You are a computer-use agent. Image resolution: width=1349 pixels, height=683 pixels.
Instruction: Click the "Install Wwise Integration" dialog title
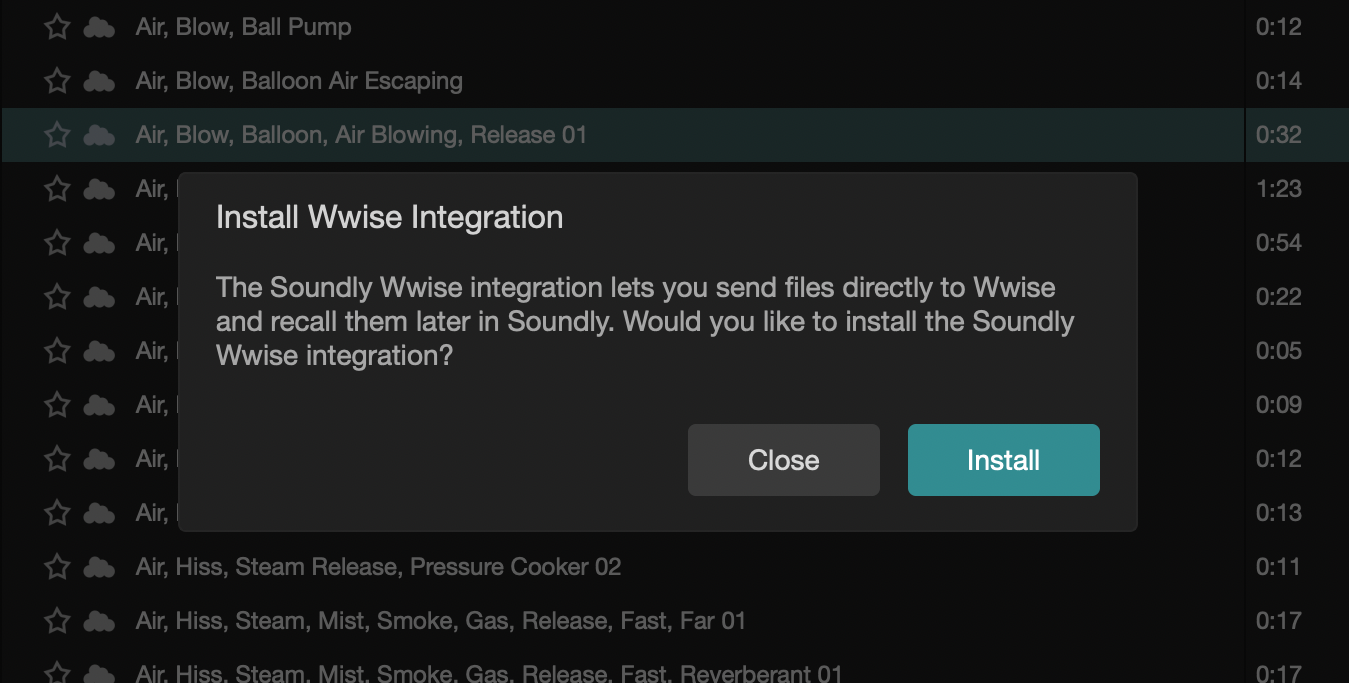coord(389,217)
